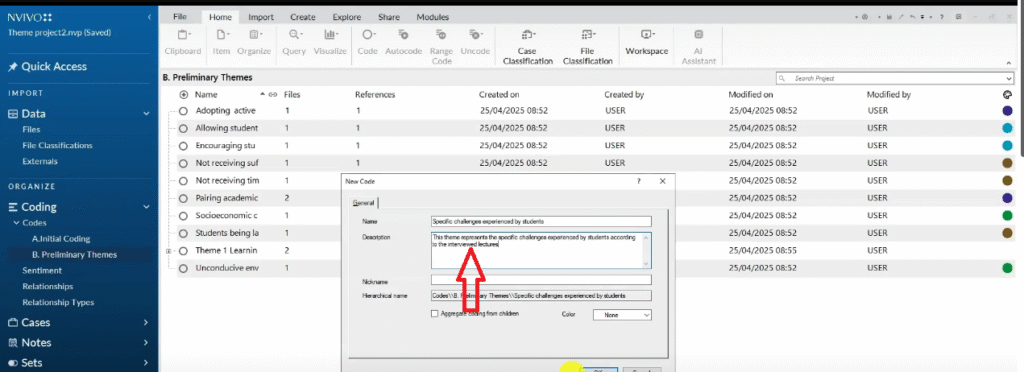This screenshot has height=372, width=1024.
Task: Click the pencil edit icon in title bar
Action: click(x=901, y=17)
